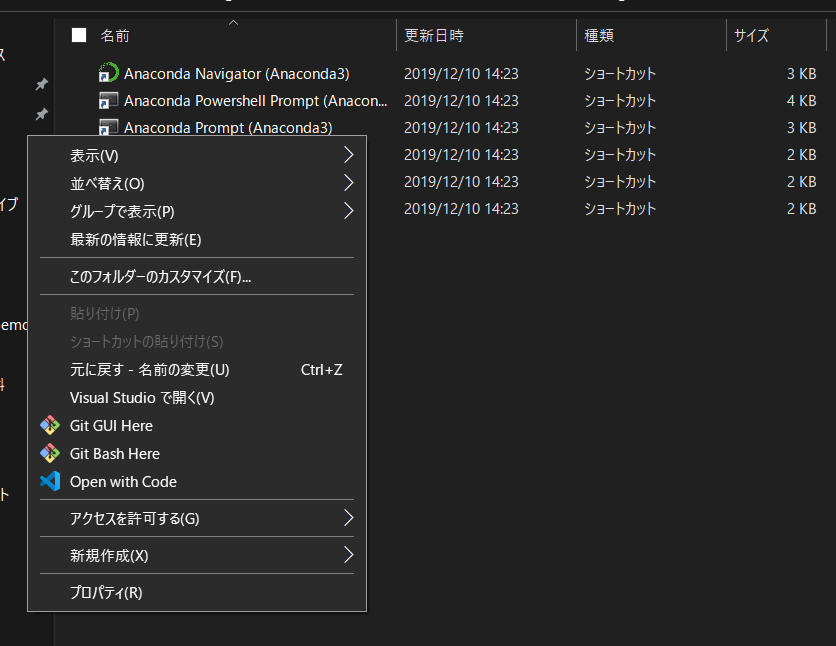Sort by the 名前 column header

coord(115,36)
